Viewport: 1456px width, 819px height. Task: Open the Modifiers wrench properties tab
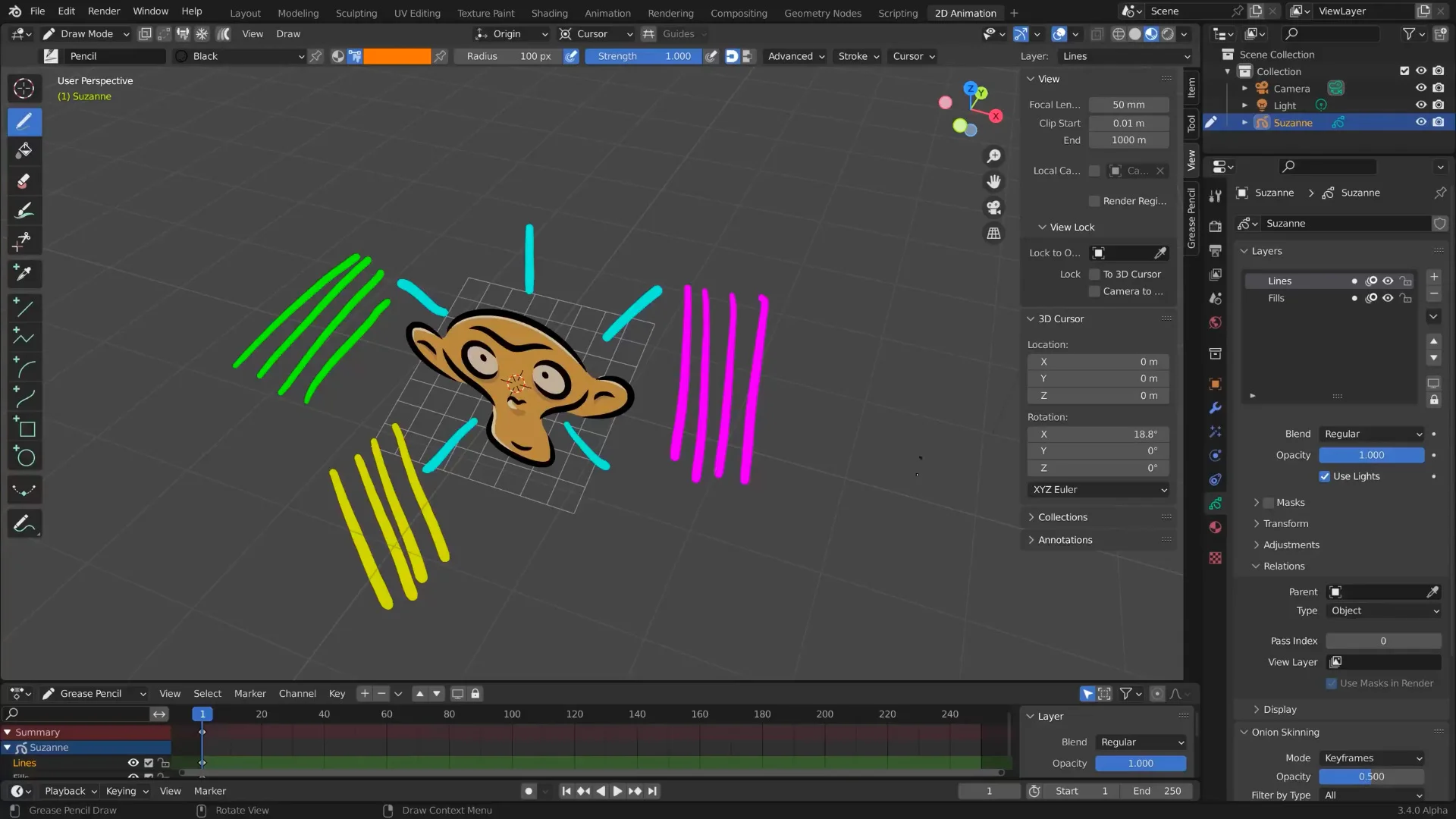coord(1215,407)
